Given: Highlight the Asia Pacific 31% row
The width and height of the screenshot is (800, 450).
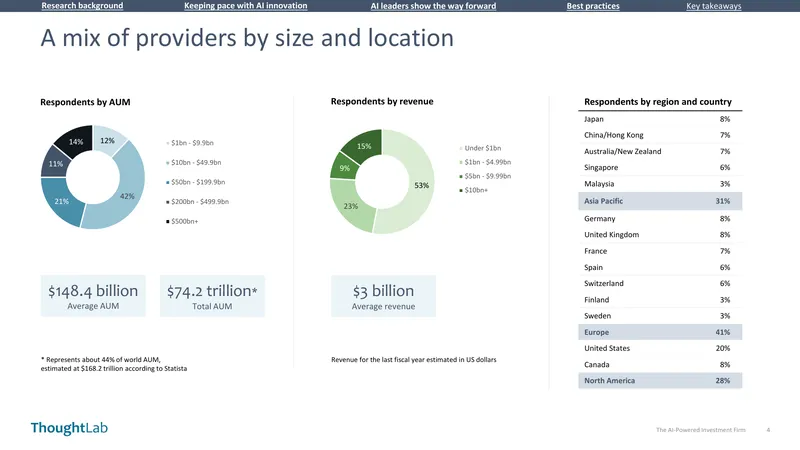Looking at the screenshot, I should (660, 201).
